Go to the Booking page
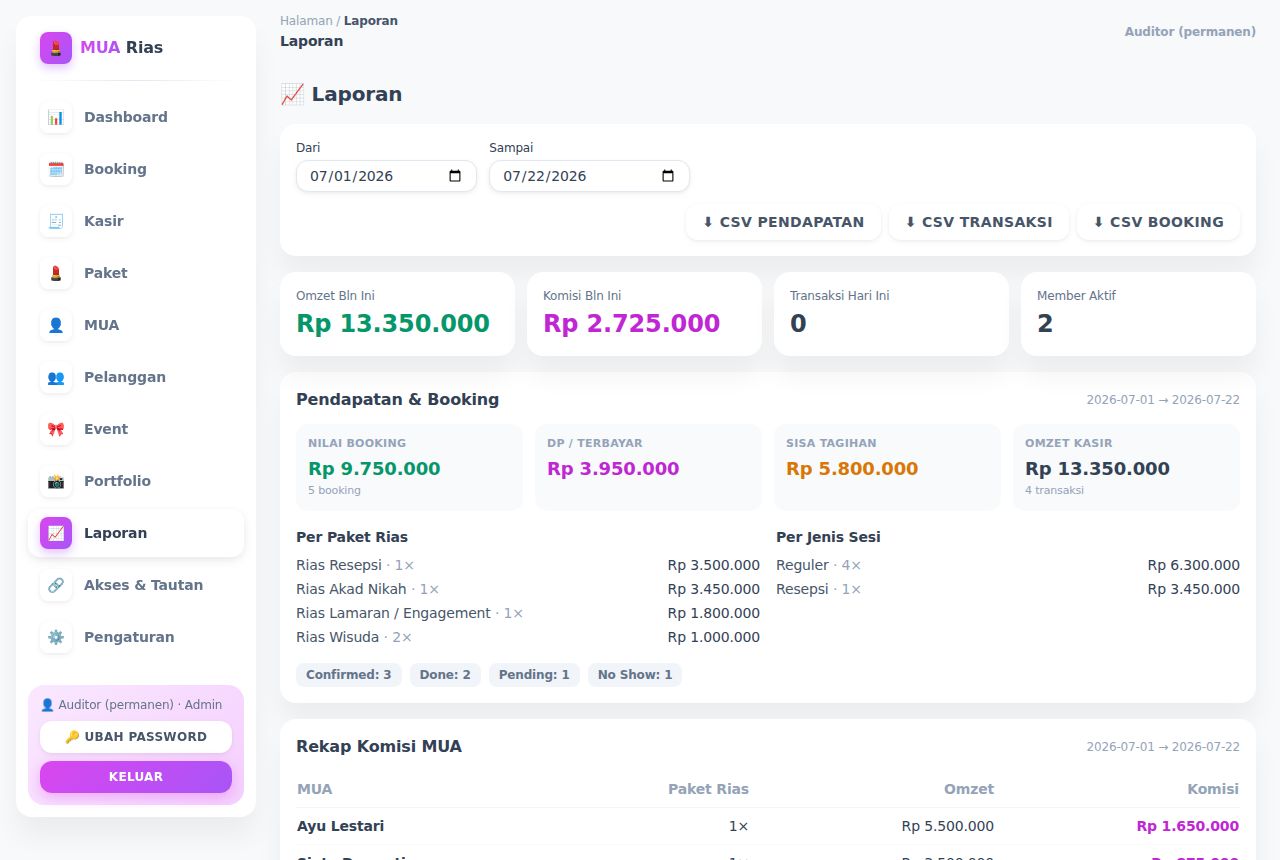The height and width of the screenshot is (860, 1280). tap(136, 169)
